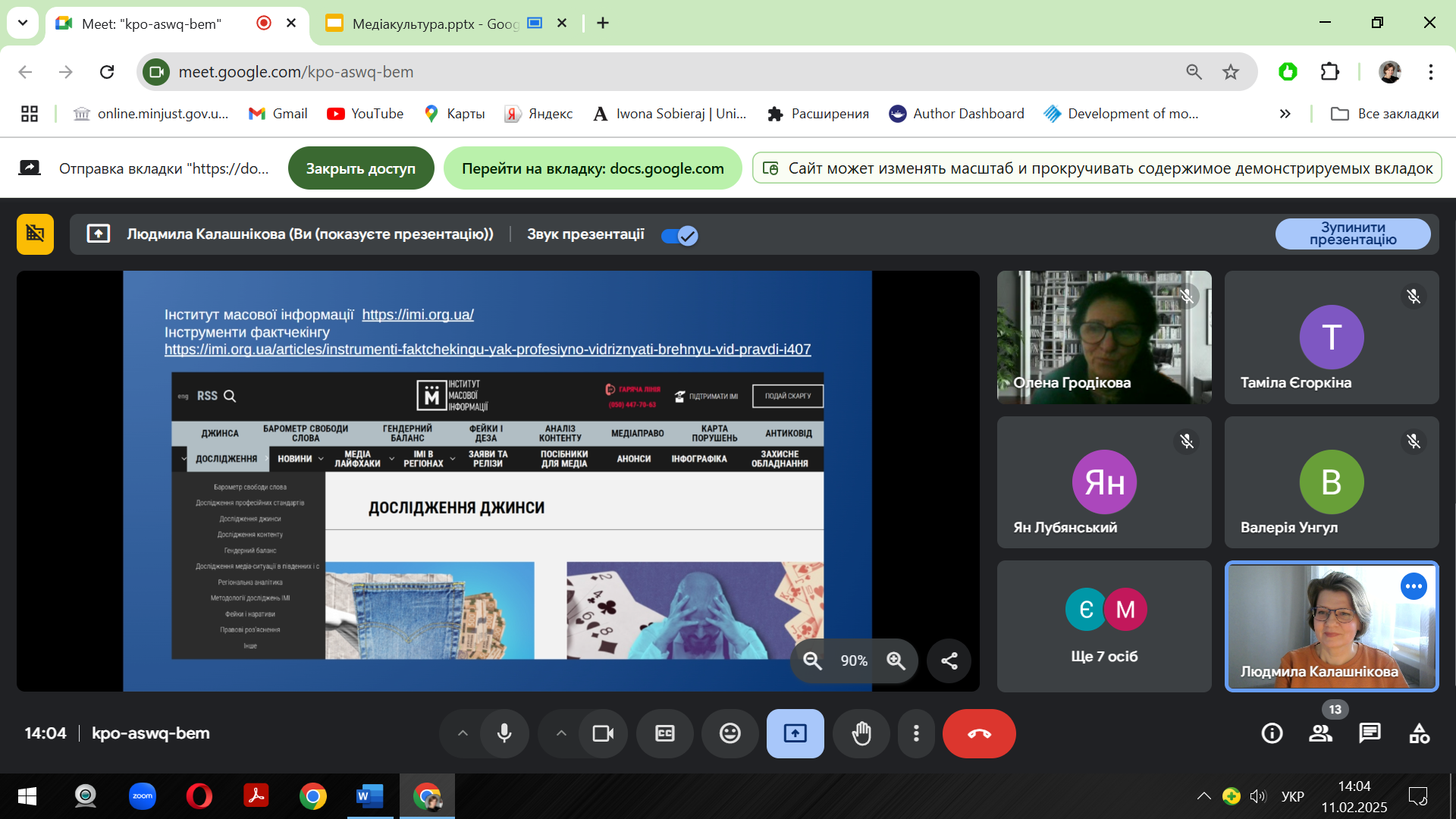The image size is (1456, 819).
Task: Open a new browser tab
Action: pos(603,23)
